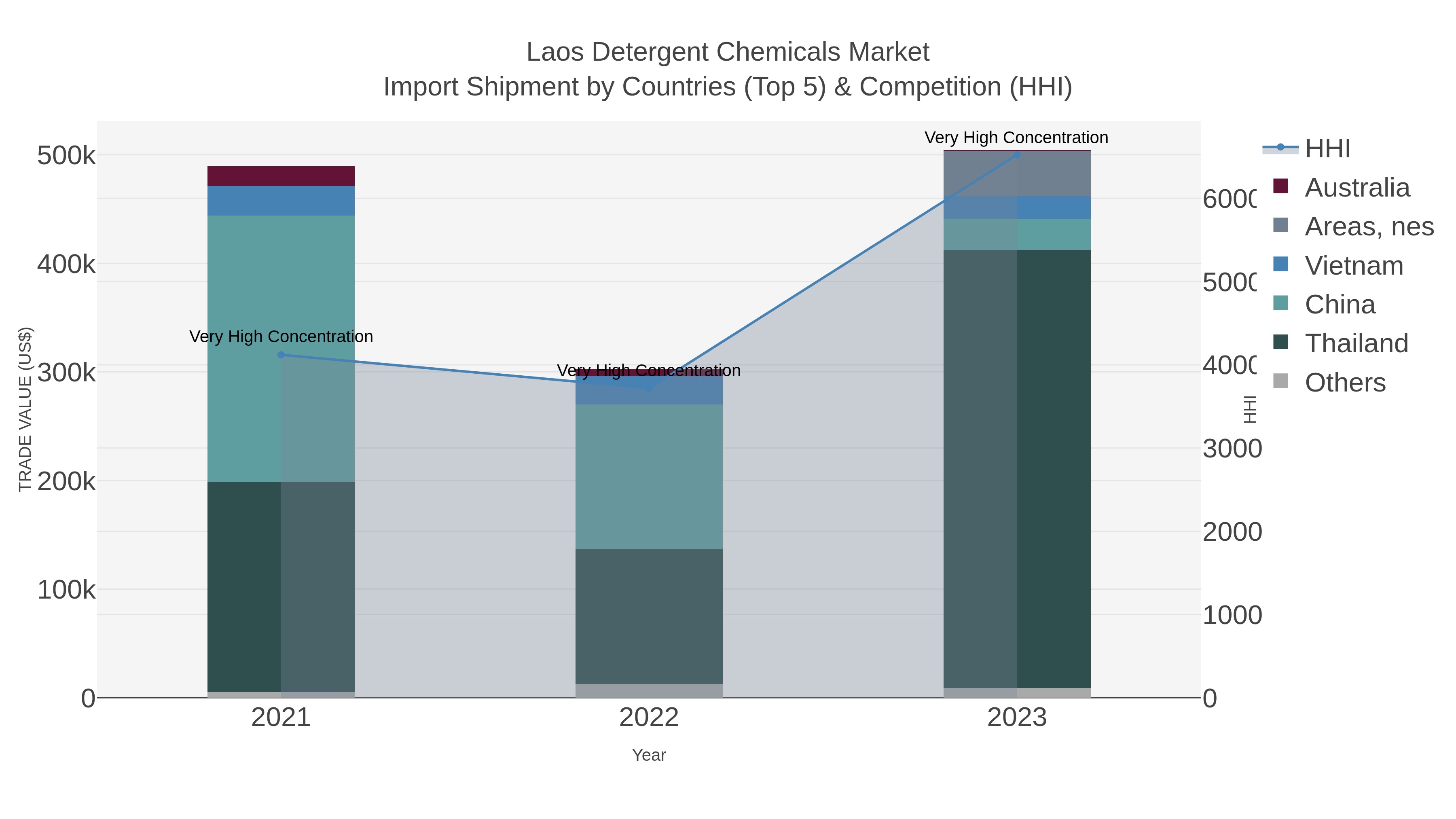Click the 3000 HHI axis tick label

pyautogui.click(x=1232, y=449)
